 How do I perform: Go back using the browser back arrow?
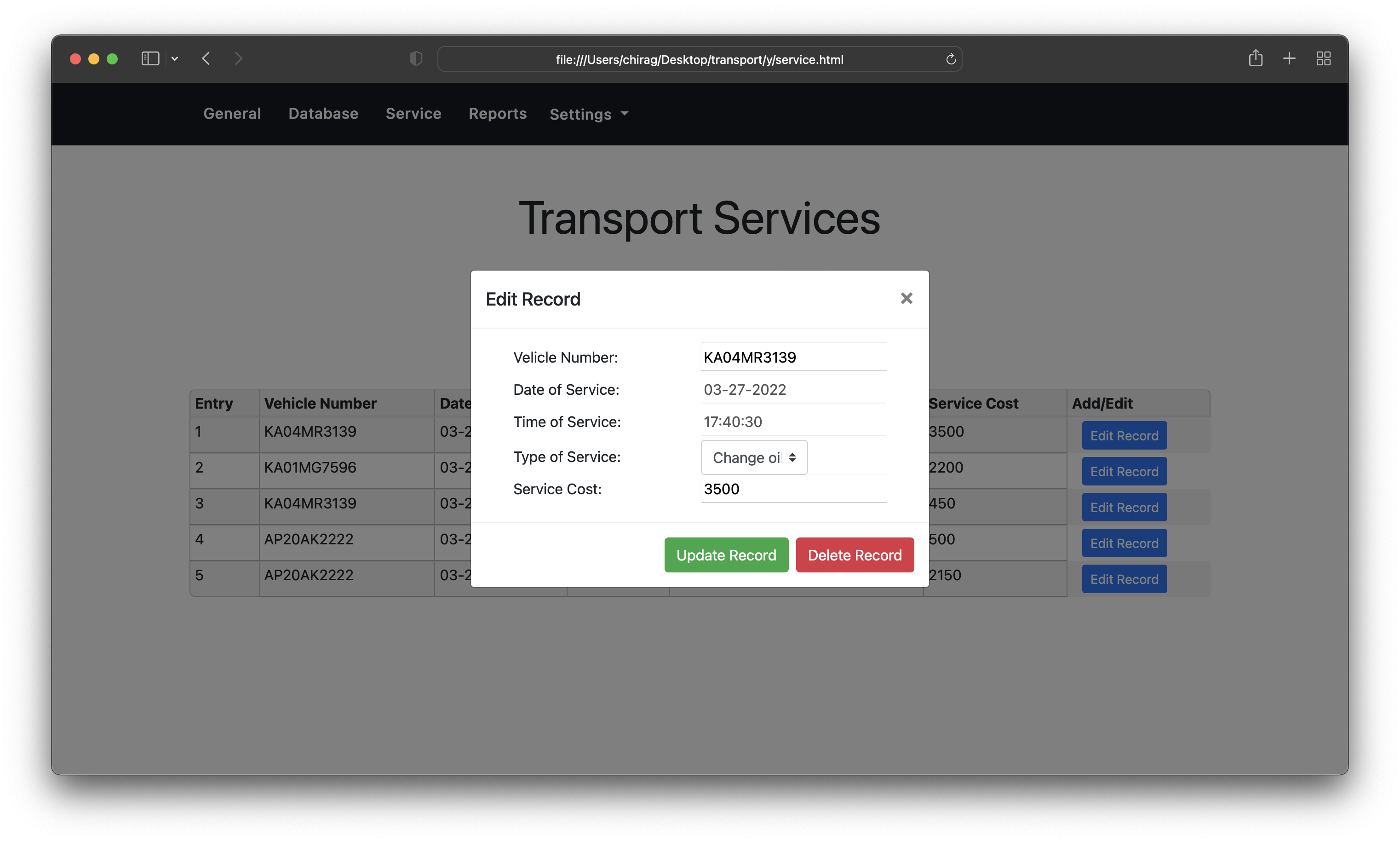[x=206, y=58]
